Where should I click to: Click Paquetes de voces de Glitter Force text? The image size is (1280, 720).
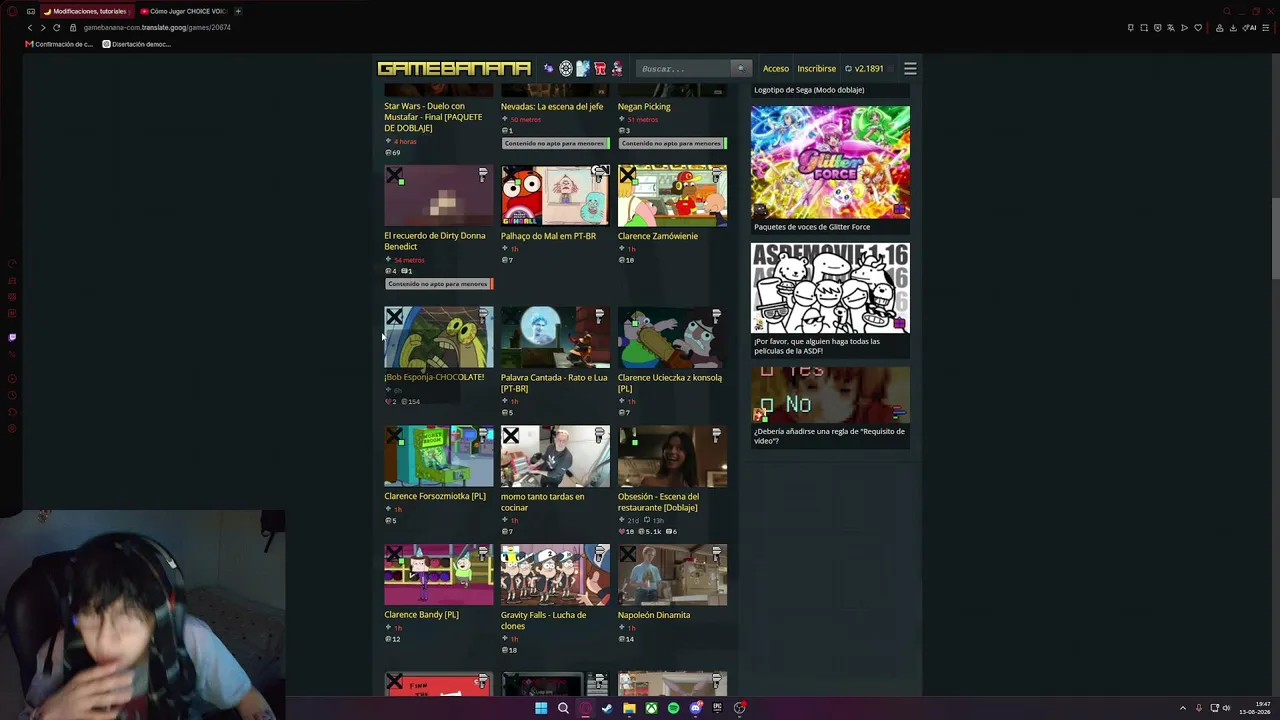812,227
